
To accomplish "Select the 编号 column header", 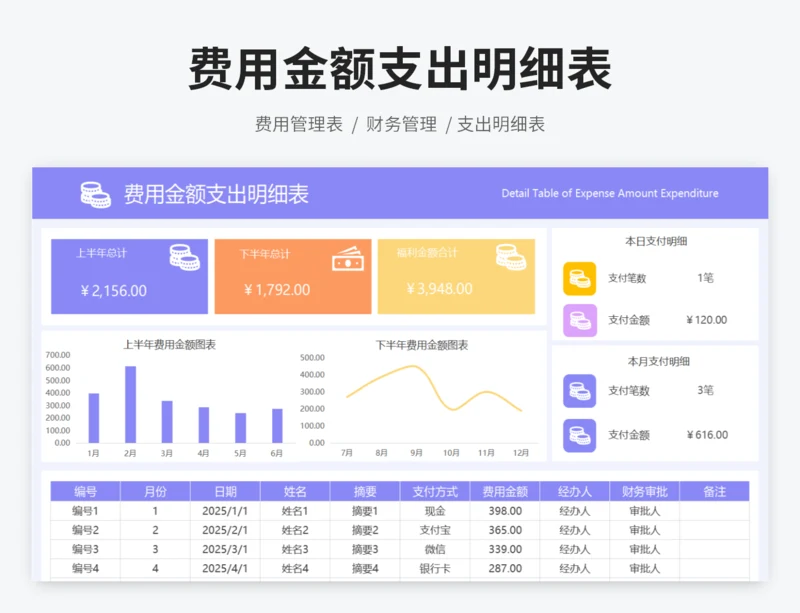I will point(85,492).
